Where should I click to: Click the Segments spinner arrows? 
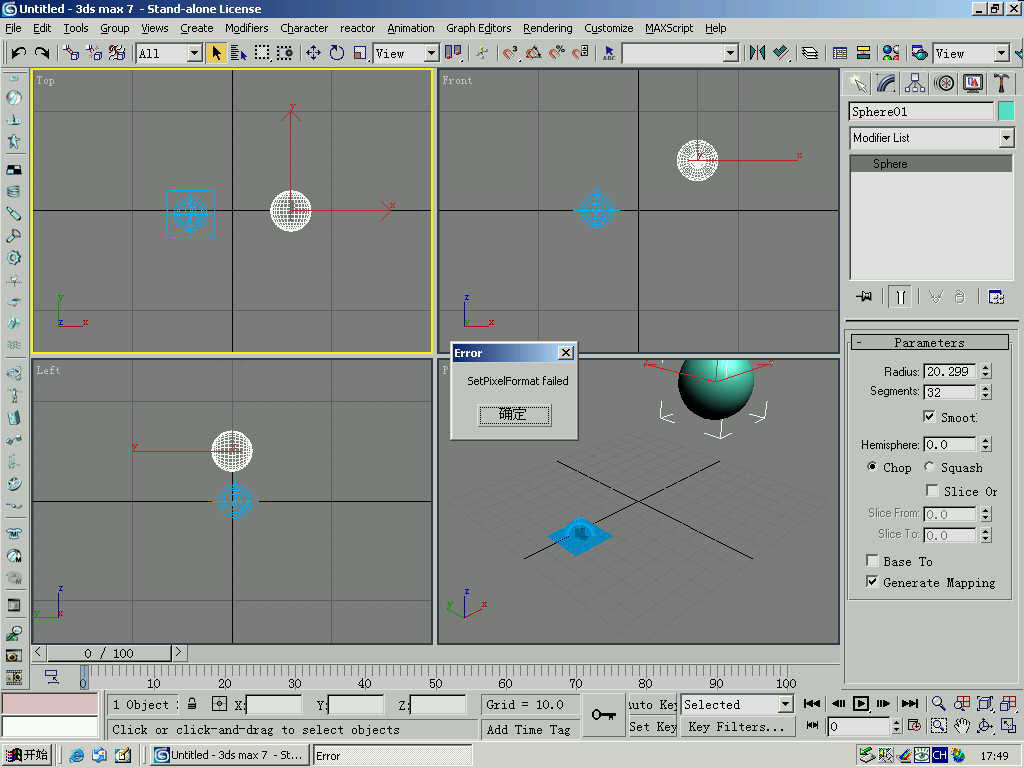986,391
